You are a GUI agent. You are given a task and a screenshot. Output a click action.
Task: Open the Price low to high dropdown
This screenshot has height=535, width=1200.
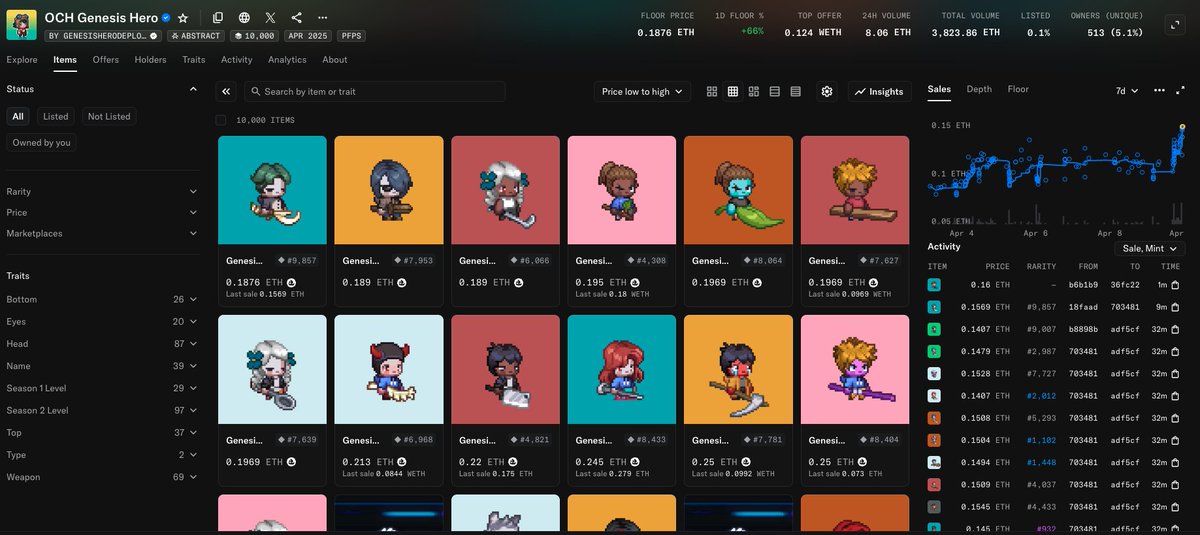point(642,92)
